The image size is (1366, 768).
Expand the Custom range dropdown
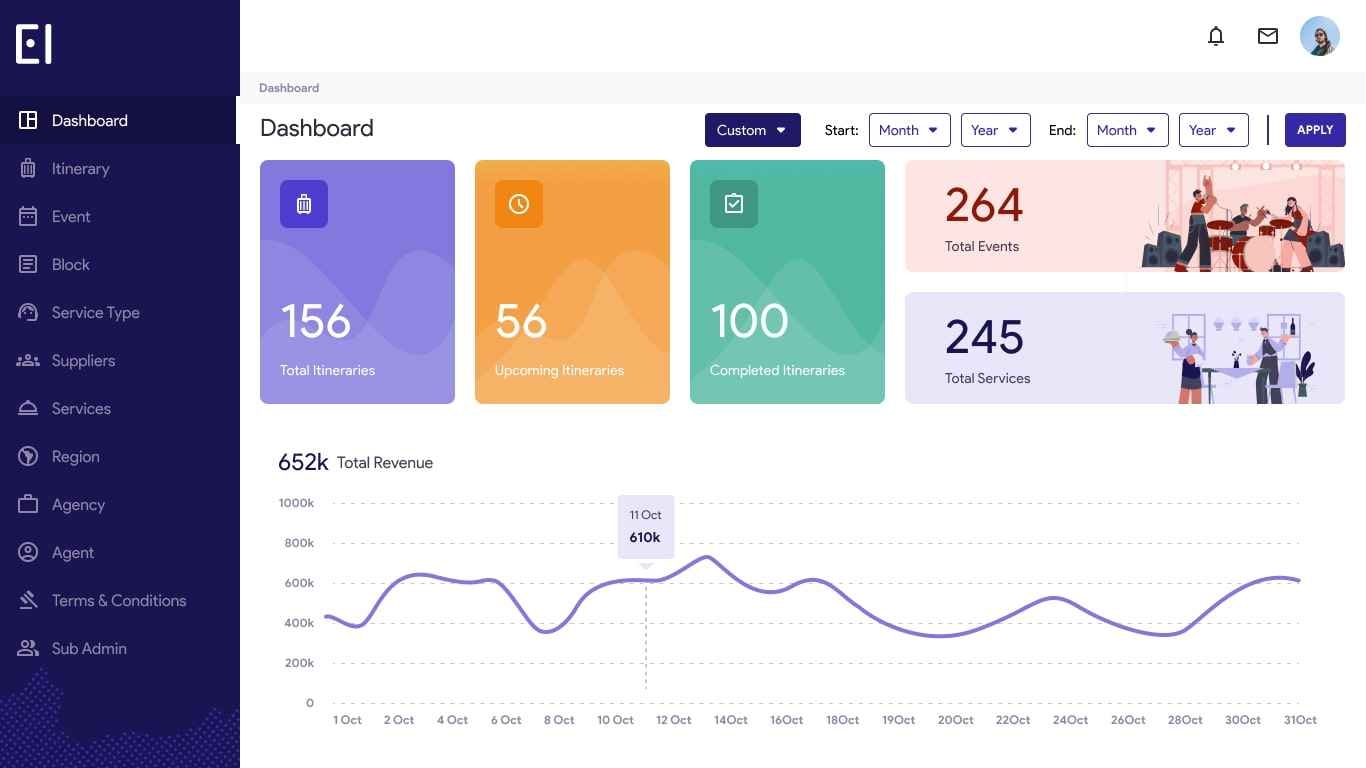753,130
